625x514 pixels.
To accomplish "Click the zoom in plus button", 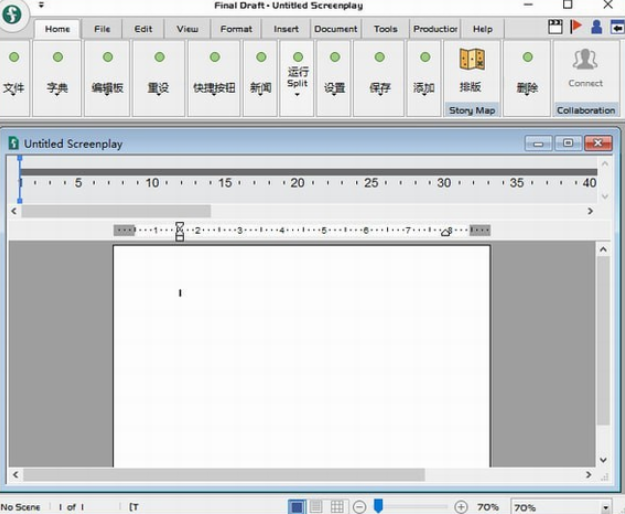I will tap(461, 507).
